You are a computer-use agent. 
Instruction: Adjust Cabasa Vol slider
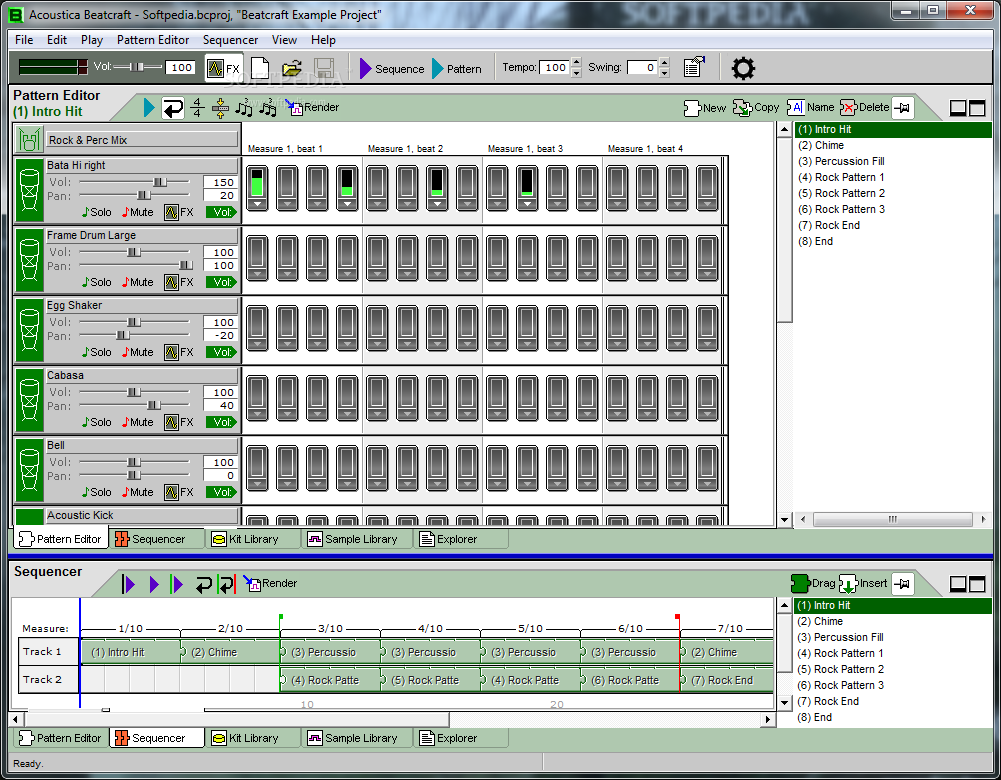click(134, 392)
